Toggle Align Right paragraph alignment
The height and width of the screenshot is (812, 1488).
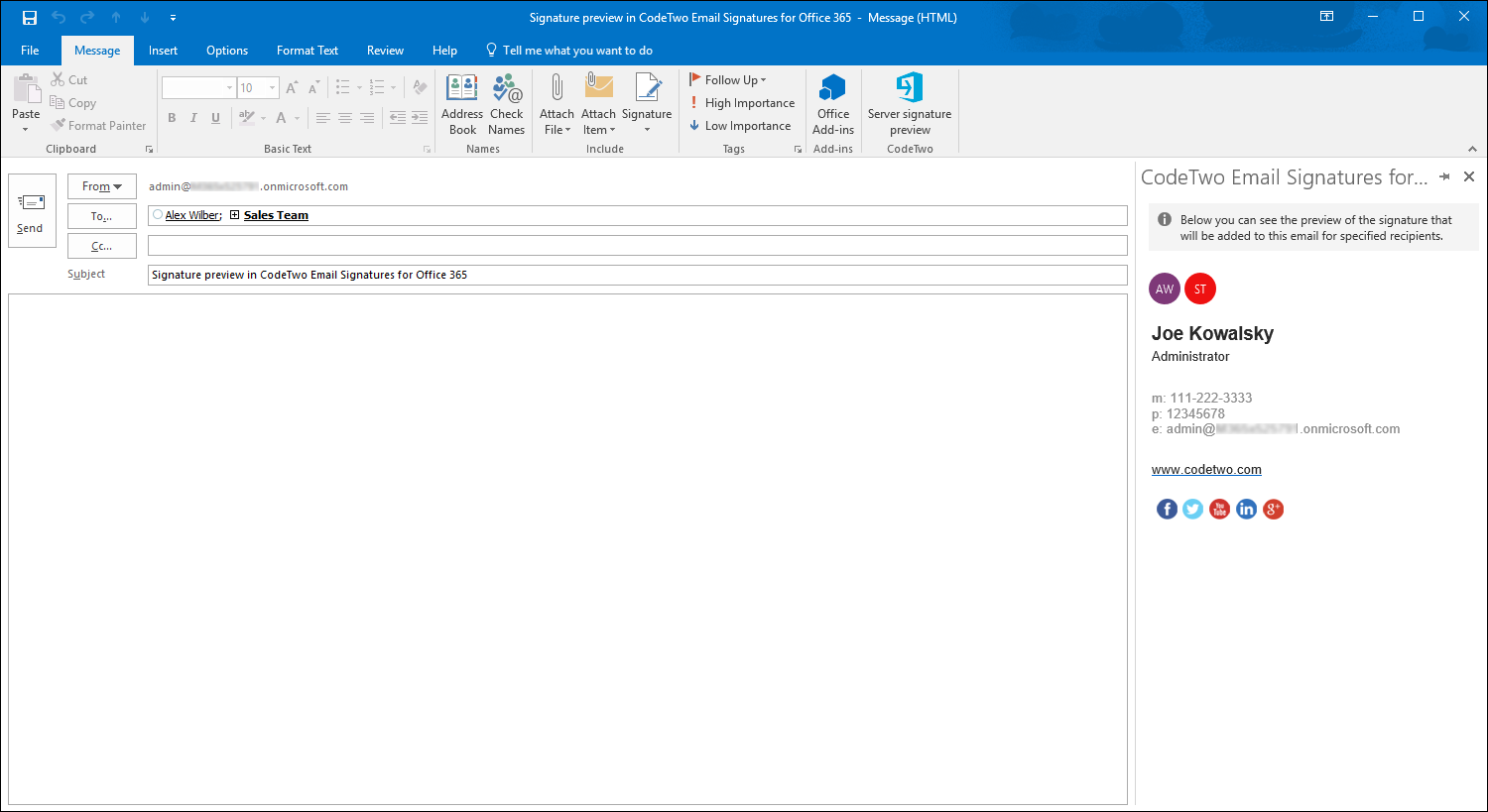[x=367, y=118]
